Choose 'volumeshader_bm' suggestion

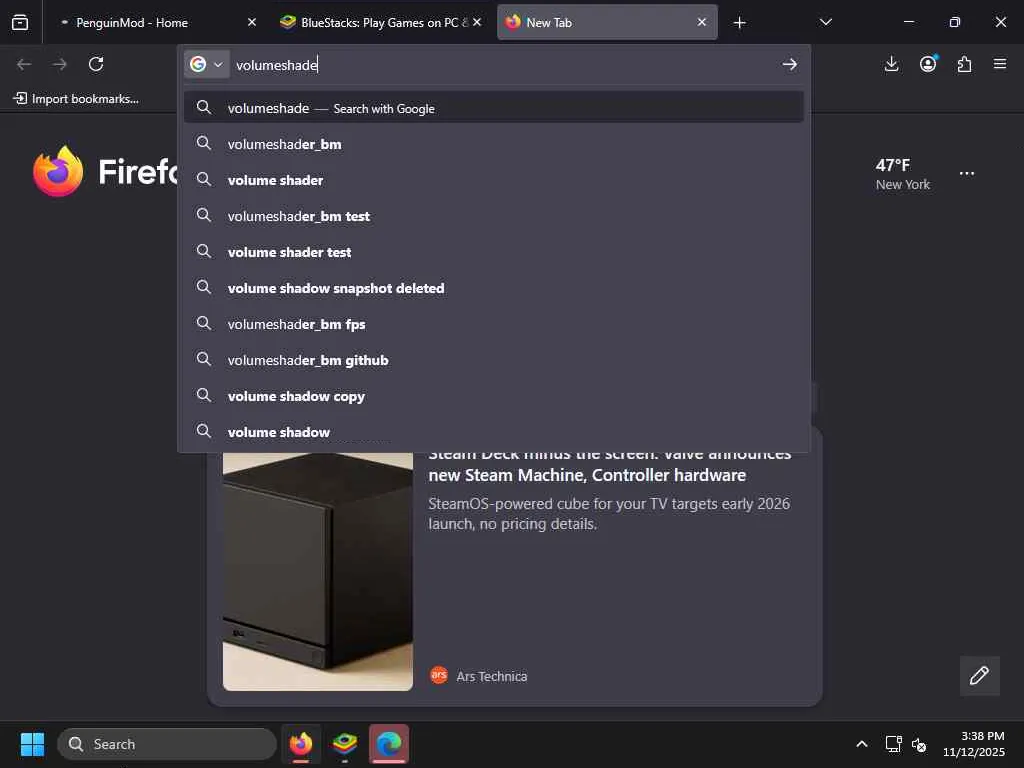(x=494, y=144)
